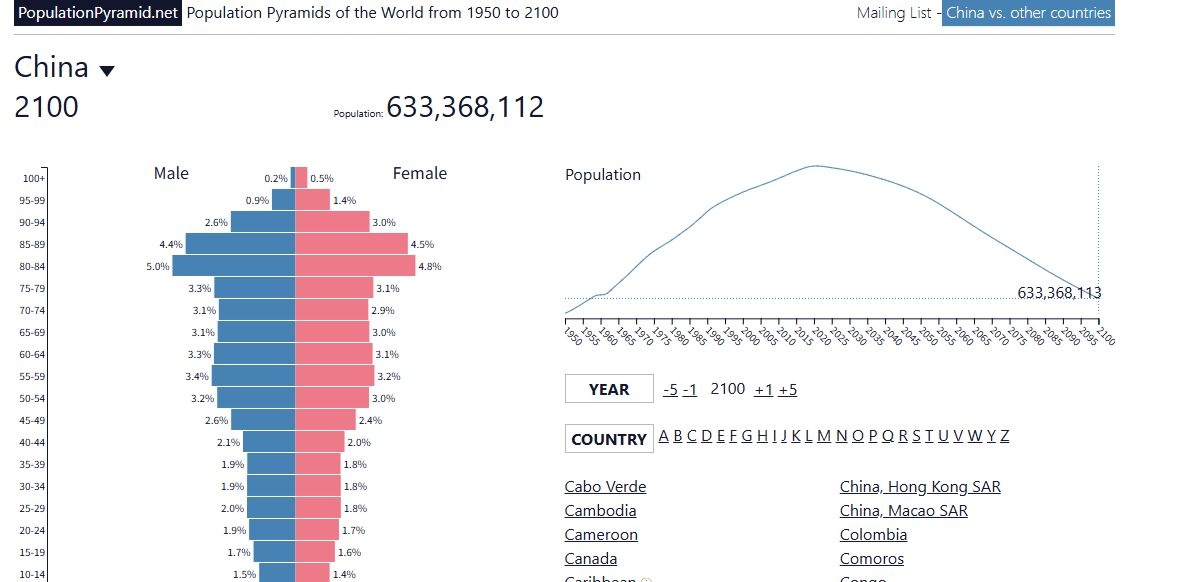Image resolution: width=1177 pixels, height=582 pixels.
Task: Select letter M in country index
Action: pos(823,436)
